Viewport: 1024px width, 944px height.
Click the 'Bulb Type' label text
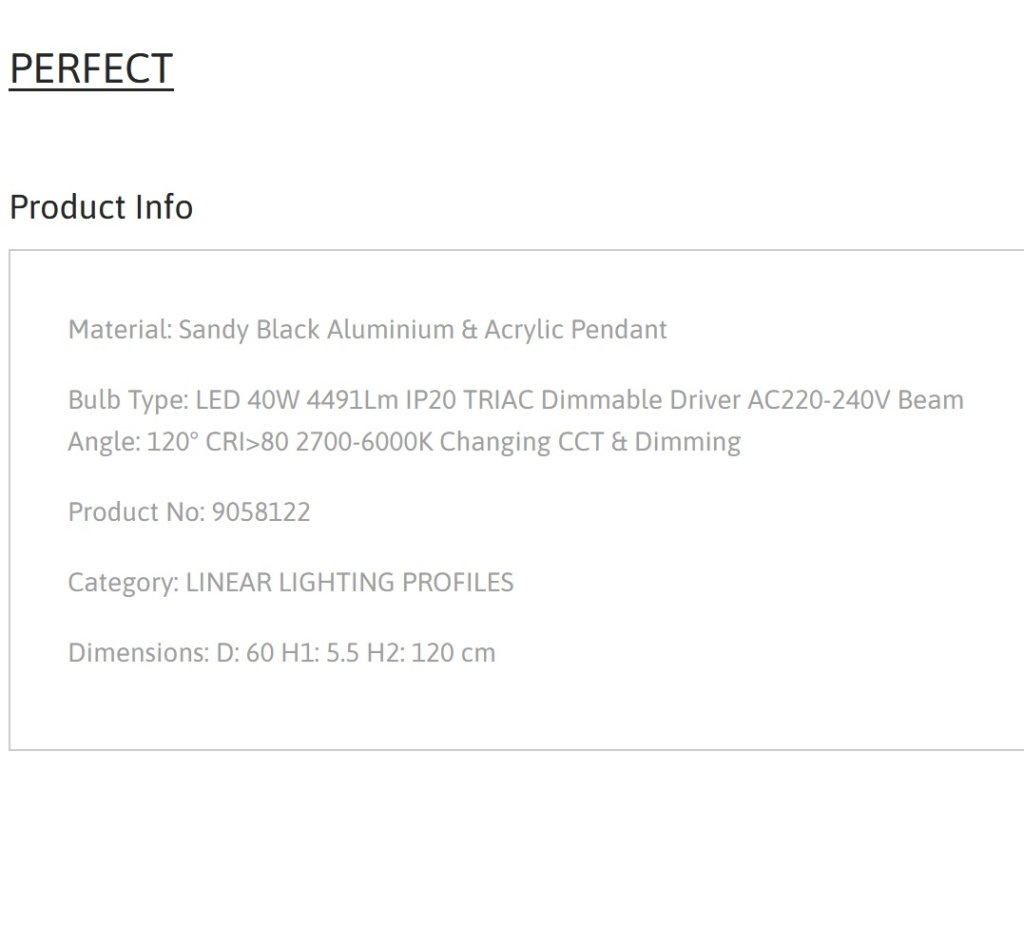click(x=128, y=400)
